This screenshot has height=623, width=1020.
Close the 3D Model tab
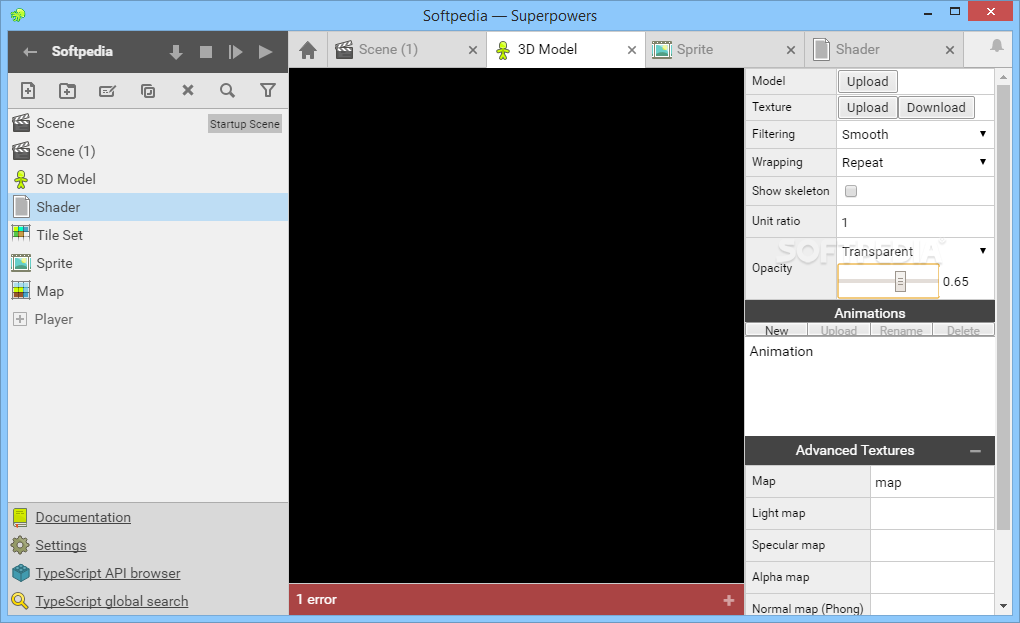click(x=632, y=50)
